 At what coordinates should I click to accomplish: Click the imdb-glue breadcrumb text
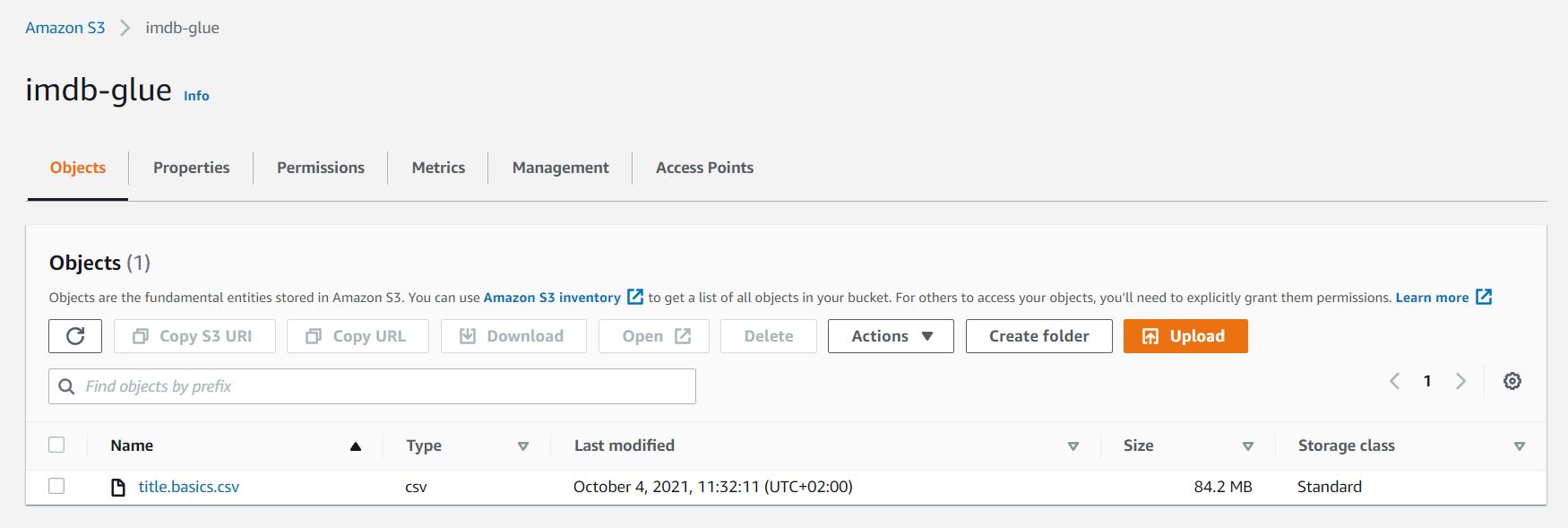[183, 28]
